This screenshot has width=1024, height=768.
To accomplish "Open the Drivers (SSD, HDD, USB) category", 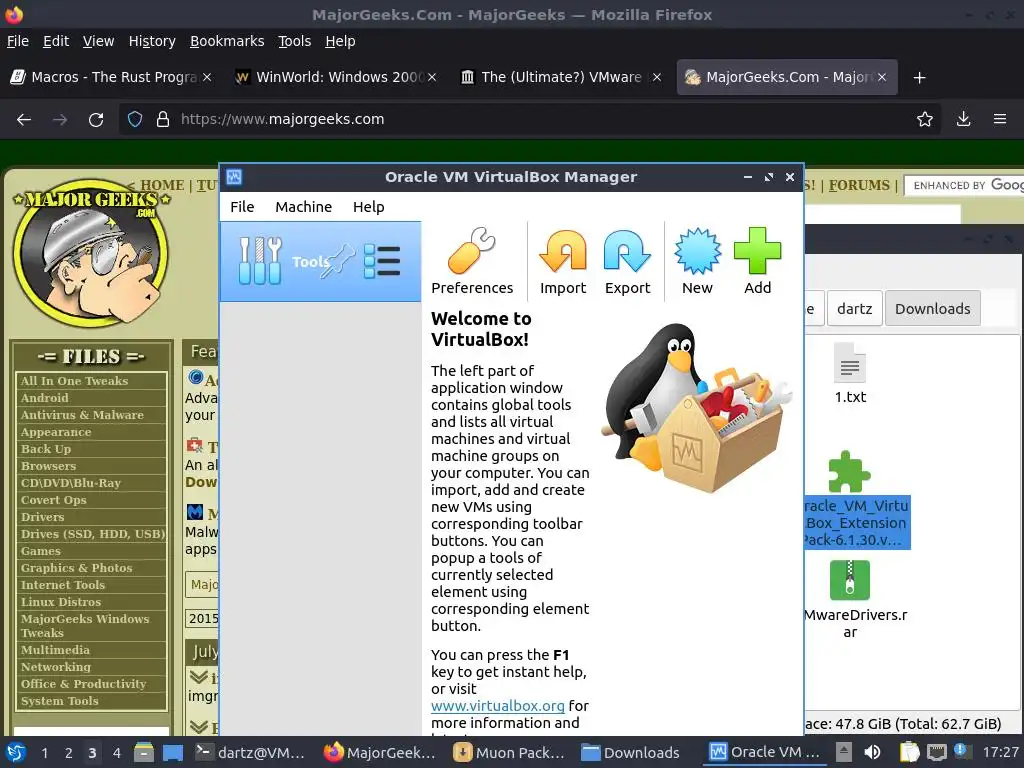I will click(91, 534).
